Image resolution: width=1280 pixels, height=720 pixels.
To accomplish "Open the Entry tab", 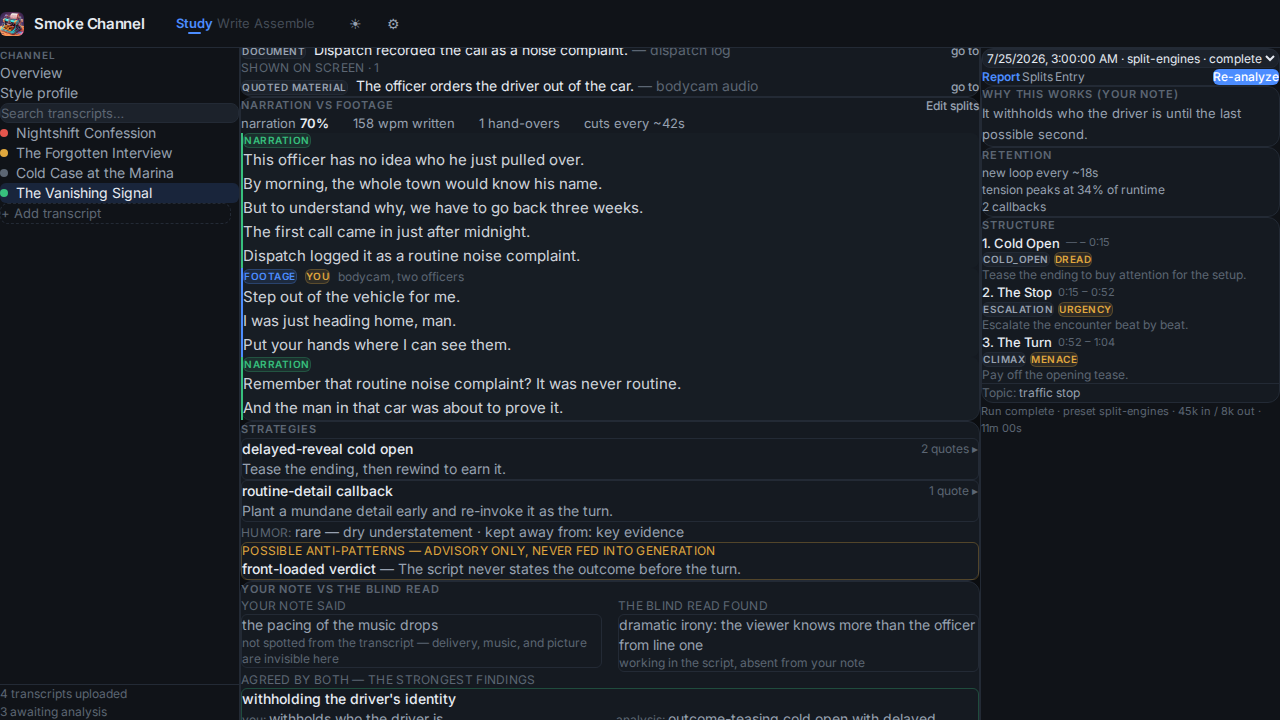I will coord(1069,77).
